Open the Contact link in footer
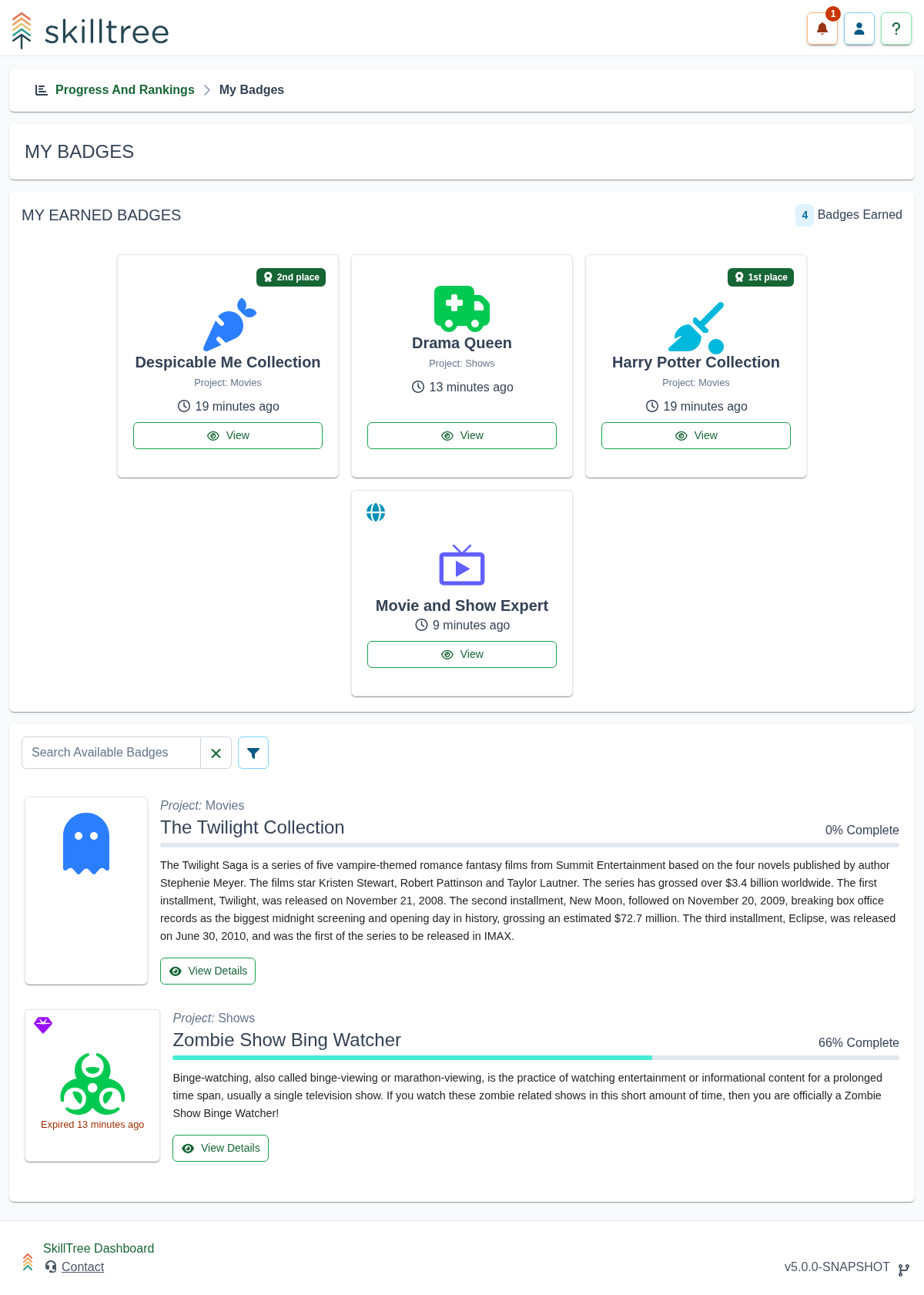This screenshot has width=924, height=1295. 82,1266
